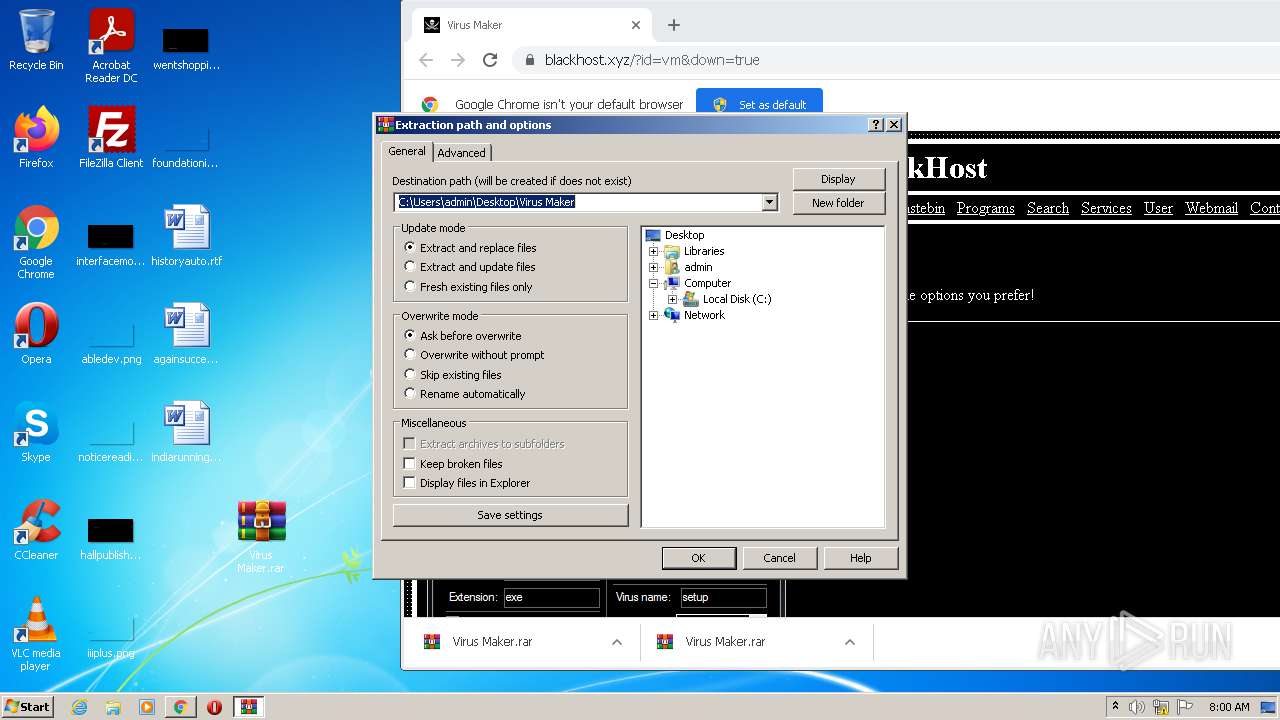Image resolution: width=1280 pixels, height=720 pixels.
Task: Open CCleaner desktop shortcut
Action: tap(36, 530)
